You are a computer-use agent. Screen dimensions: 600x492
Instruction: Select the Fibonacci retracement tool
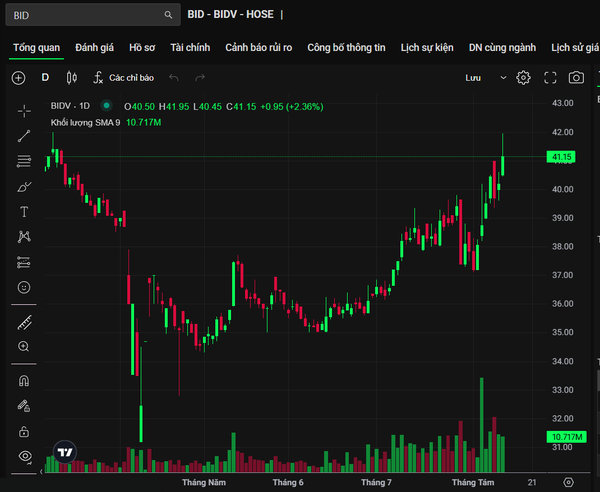point(24,161)
